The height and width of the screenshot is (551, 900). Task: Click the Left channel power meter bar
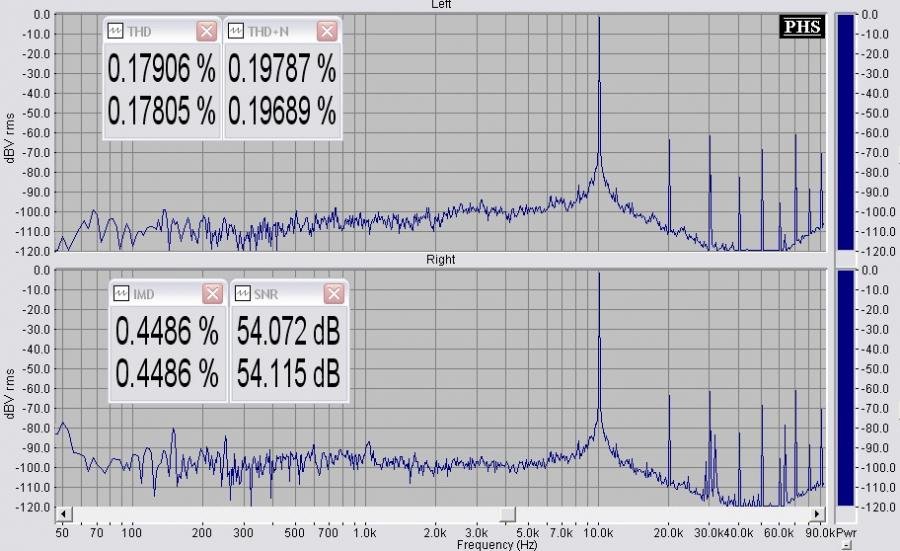tap(845, 131)
